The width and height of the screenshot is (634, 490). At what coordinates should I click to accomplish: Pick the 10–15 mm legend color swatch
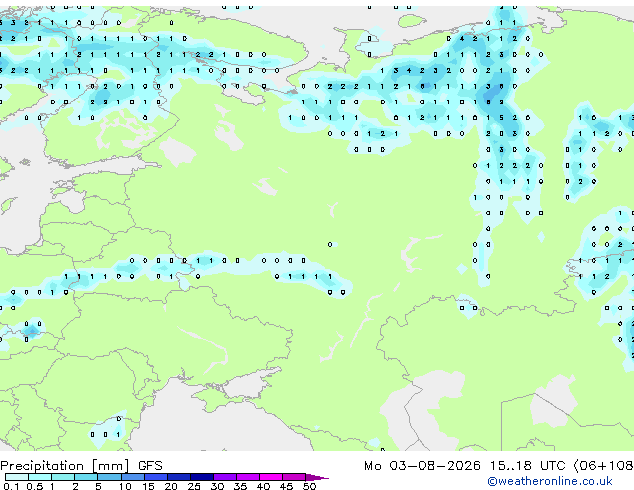pyautogui.click(x=132, y=477)
